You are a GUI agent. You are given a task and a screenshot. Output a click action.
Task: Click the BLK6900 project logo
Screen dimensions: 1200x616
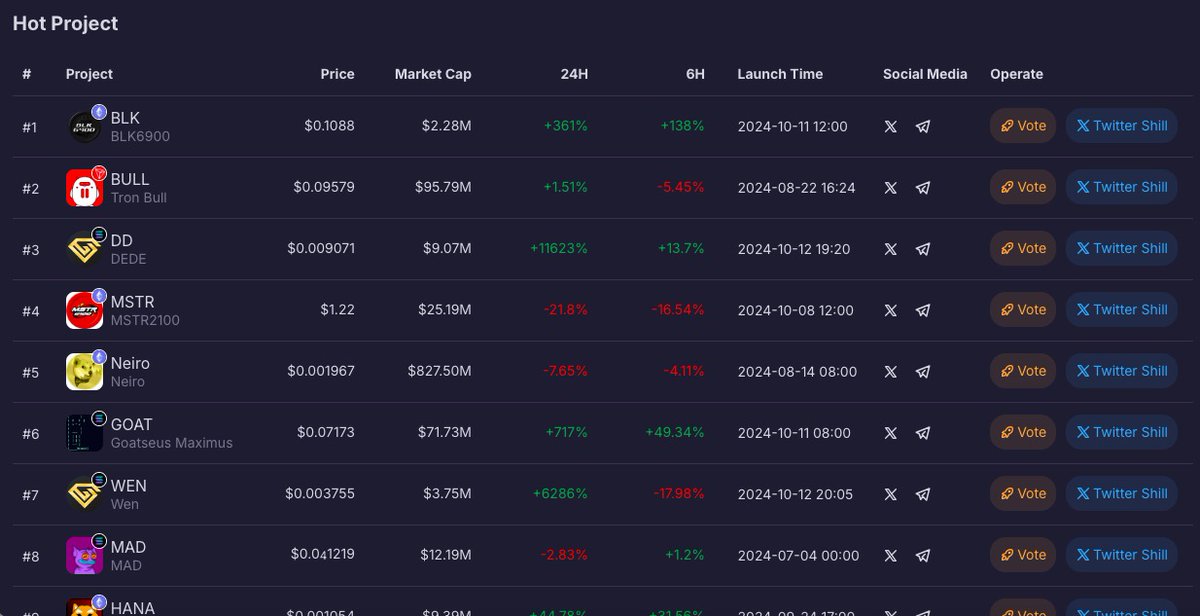tap(84, 127)
